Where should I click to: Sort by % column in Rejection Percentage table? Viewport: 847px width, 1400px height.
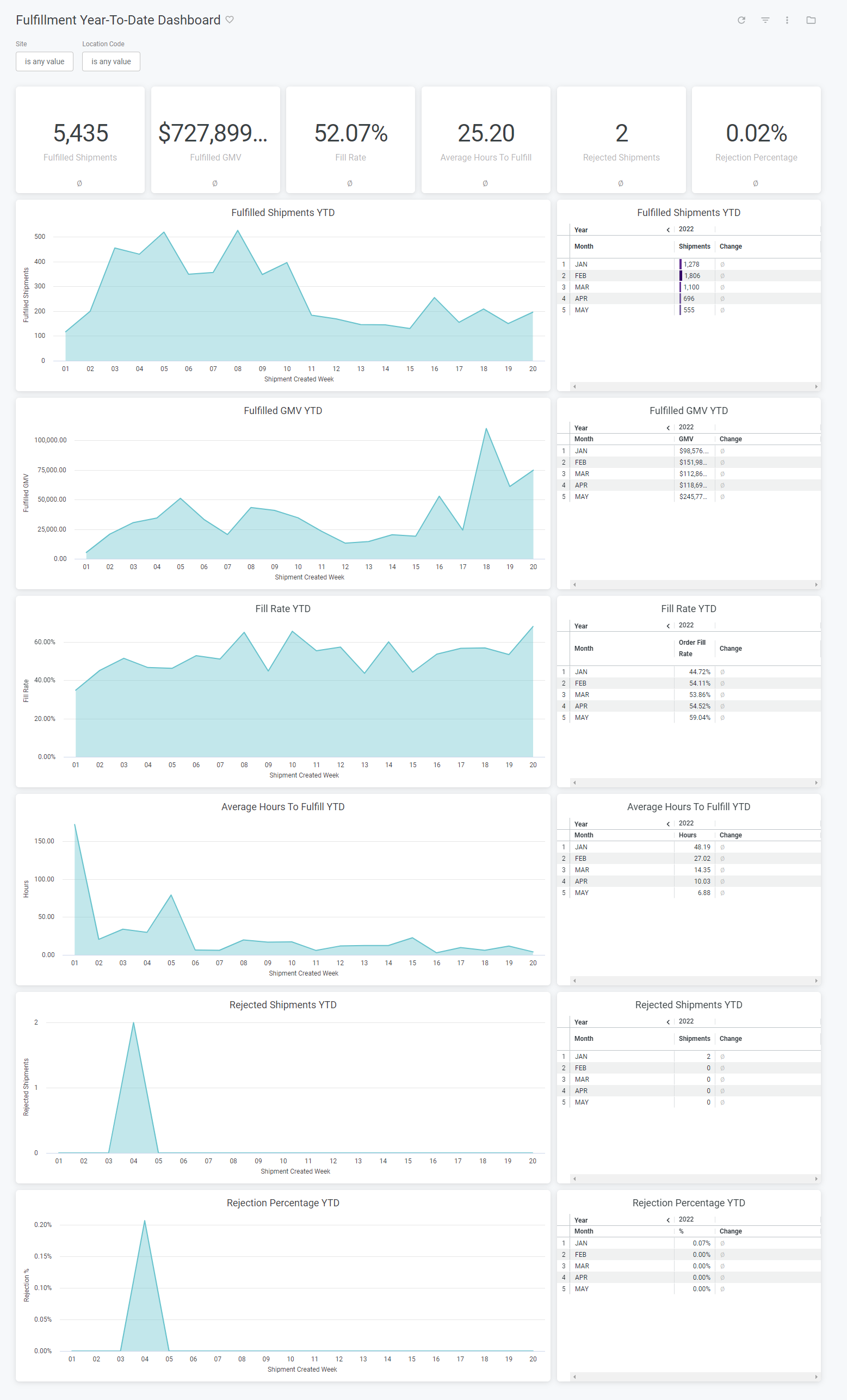(x=681, y=1231)
